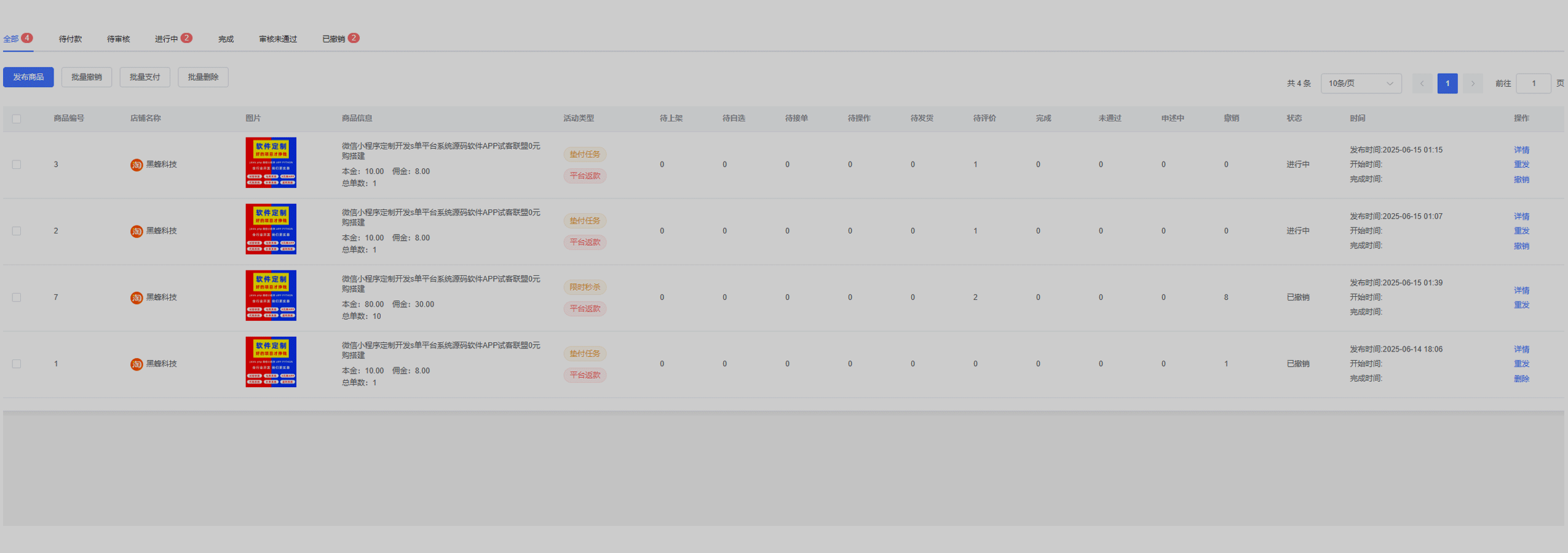Viewport: 1568px width, 553px height.
Task: Check the checkbox for product 3
Action: coord(17,165)
